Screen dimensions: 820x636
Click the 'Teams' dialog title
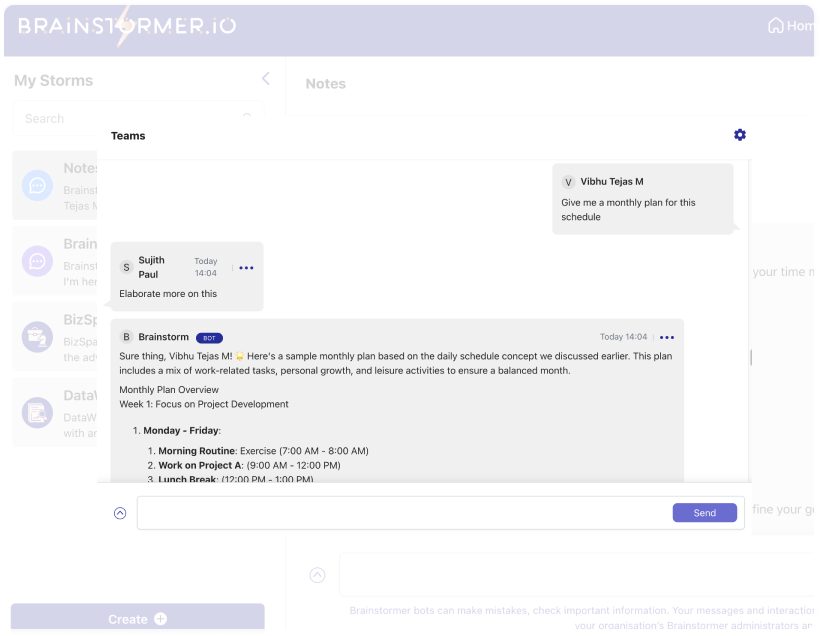click(128, 136)
